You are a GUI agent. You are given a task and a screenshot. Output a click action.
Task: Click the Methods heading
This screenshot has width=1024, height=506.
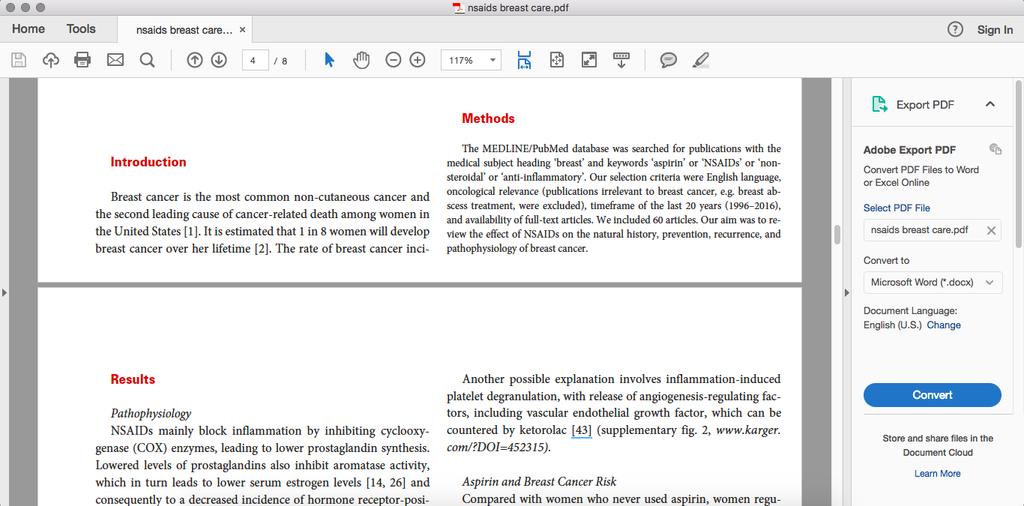(488, 118)
